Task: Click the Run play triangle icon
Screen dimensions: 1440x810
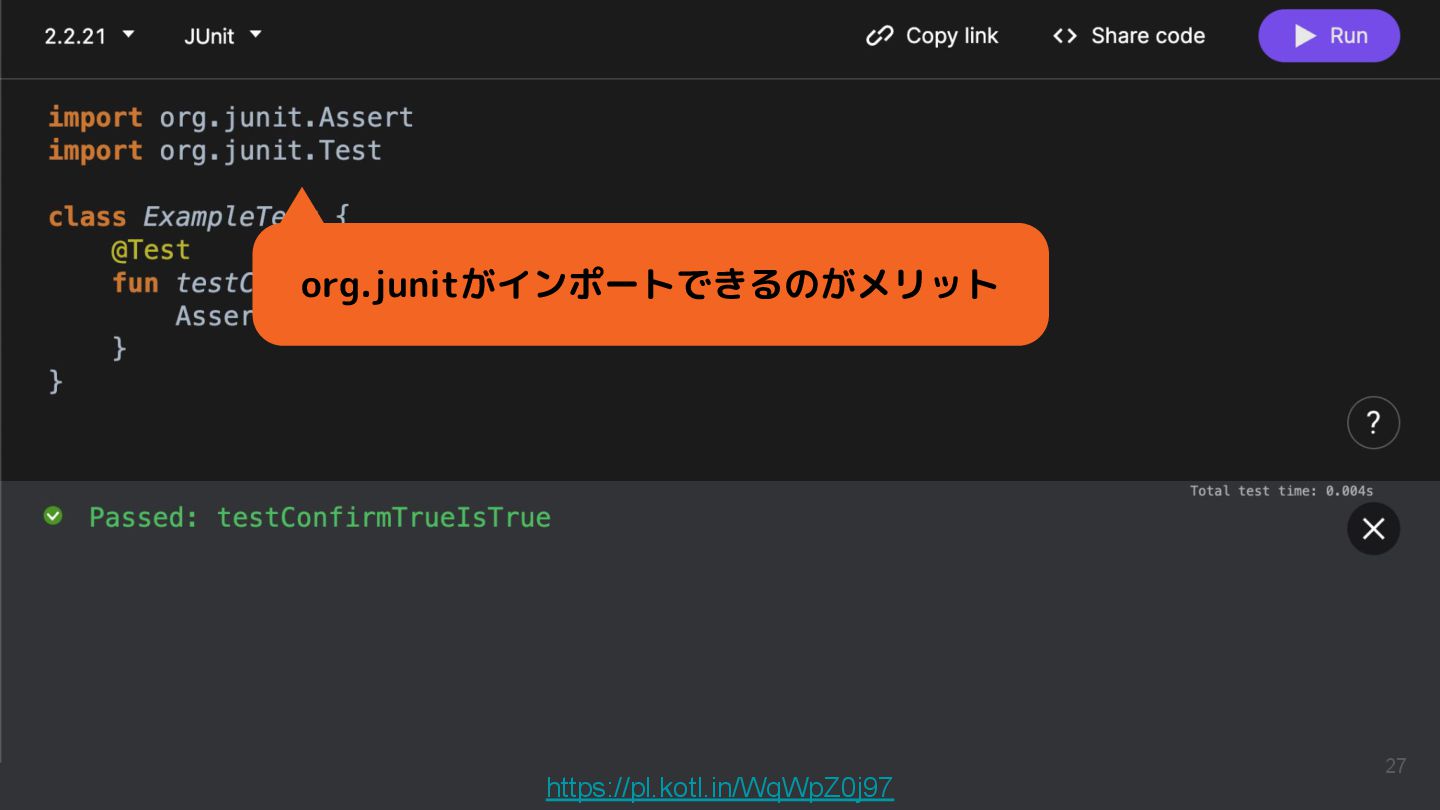Action: [1305, 36]
